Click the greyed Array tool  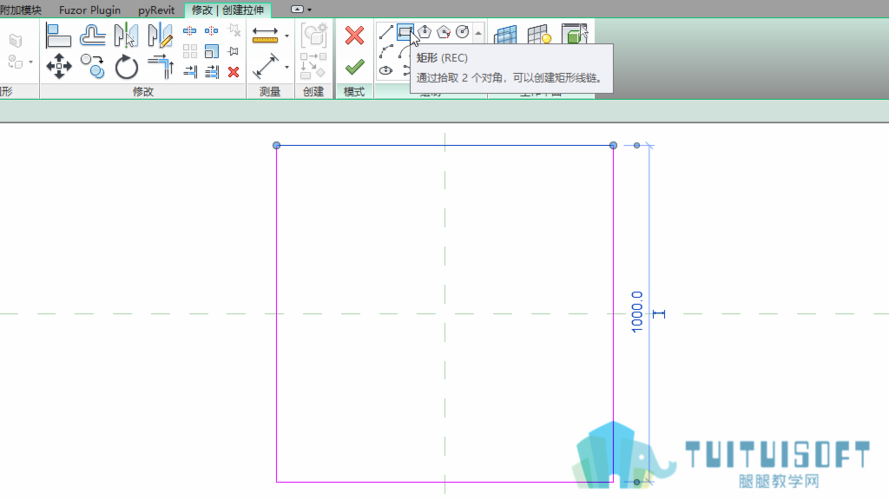pyautogui.click(x=190, y=52)
